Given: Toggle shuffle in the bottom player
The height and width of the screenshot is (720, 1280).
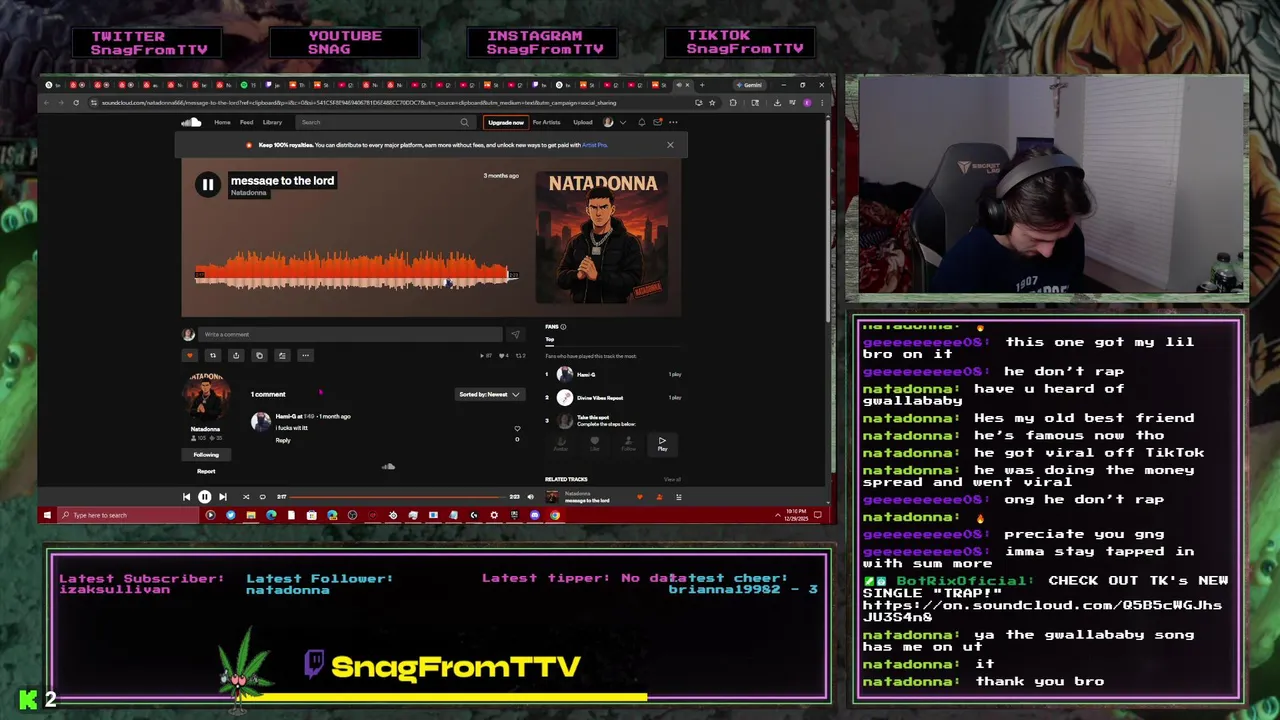Looking at the screenshot, I should [246, 496].
